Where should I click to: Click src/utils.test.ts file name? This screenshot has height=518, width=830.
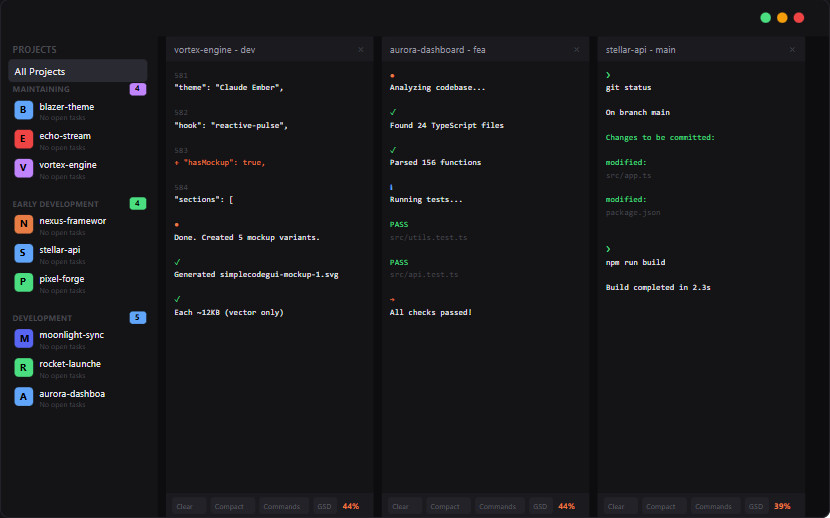click(x=428, y=238)
